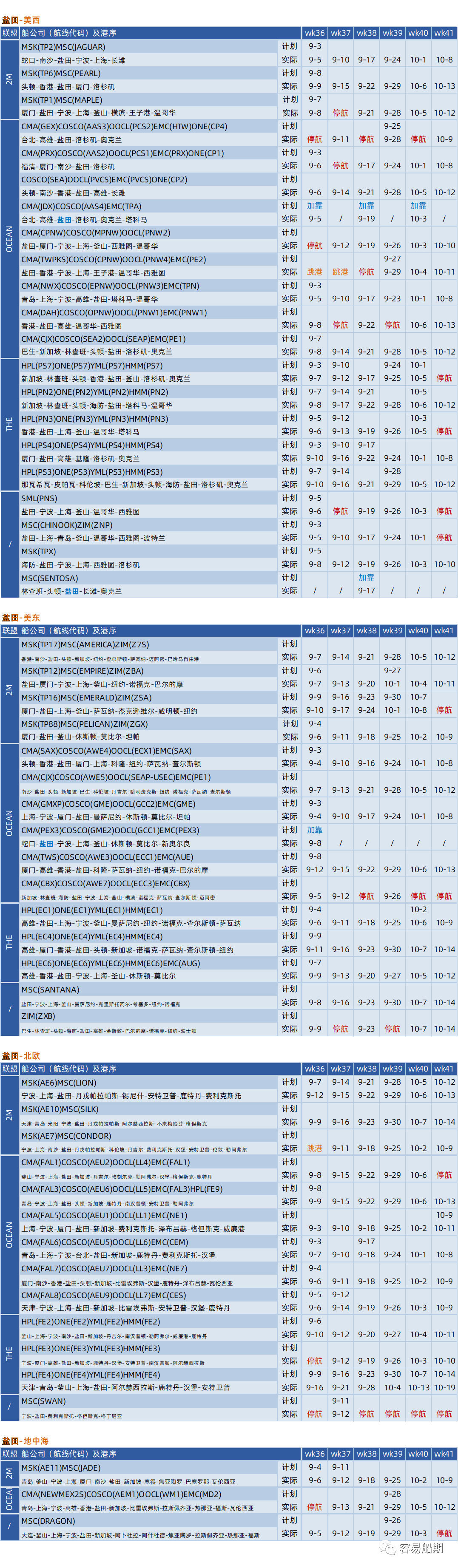Viewport: 458px width, 1568px height.
Task: Select the MSK(AE10)MSC(SILK) service name
Action: tap(60, 1109)
